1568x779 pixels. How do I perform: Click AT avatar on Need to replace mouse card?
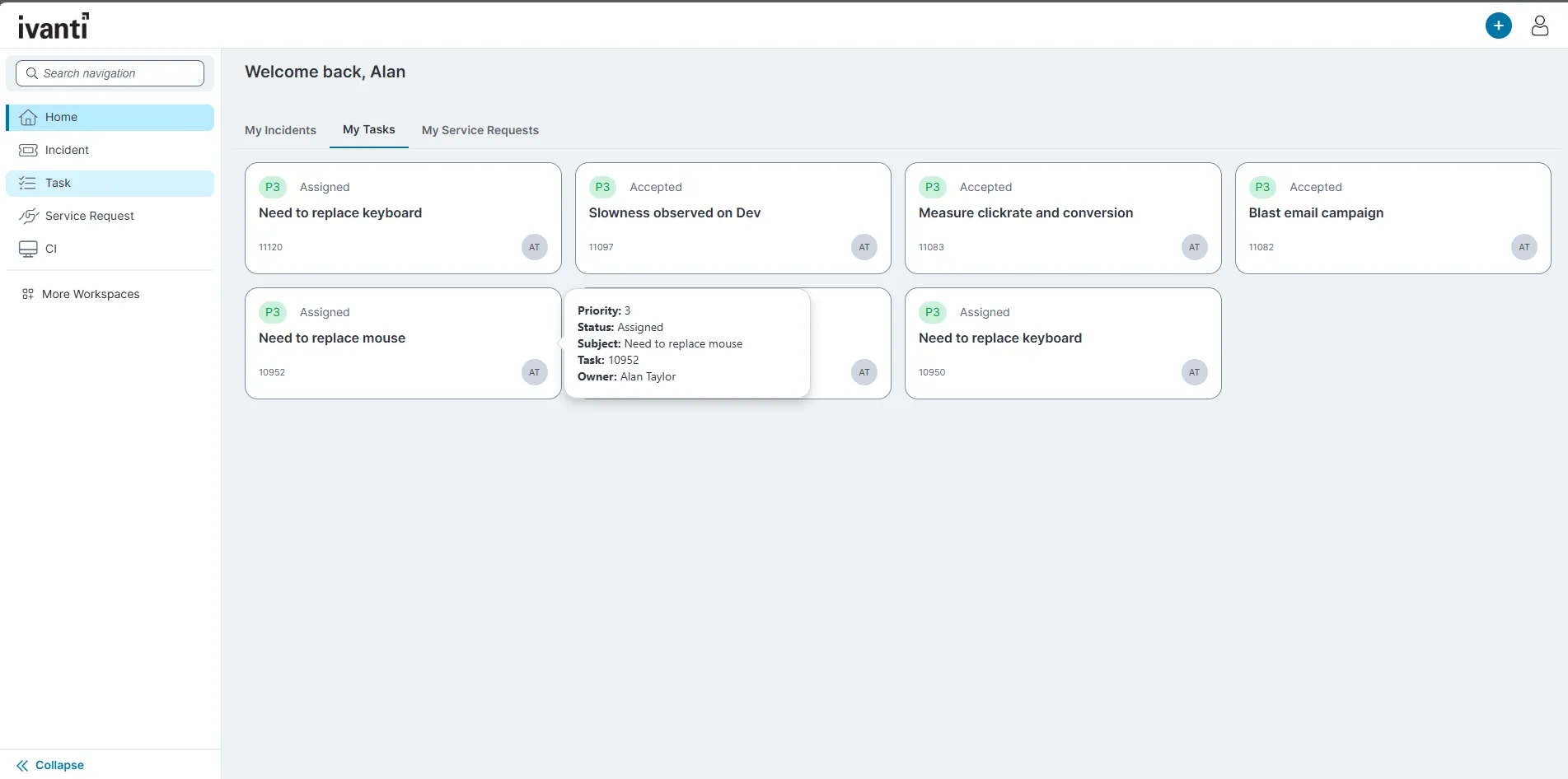tap(534, 372)
